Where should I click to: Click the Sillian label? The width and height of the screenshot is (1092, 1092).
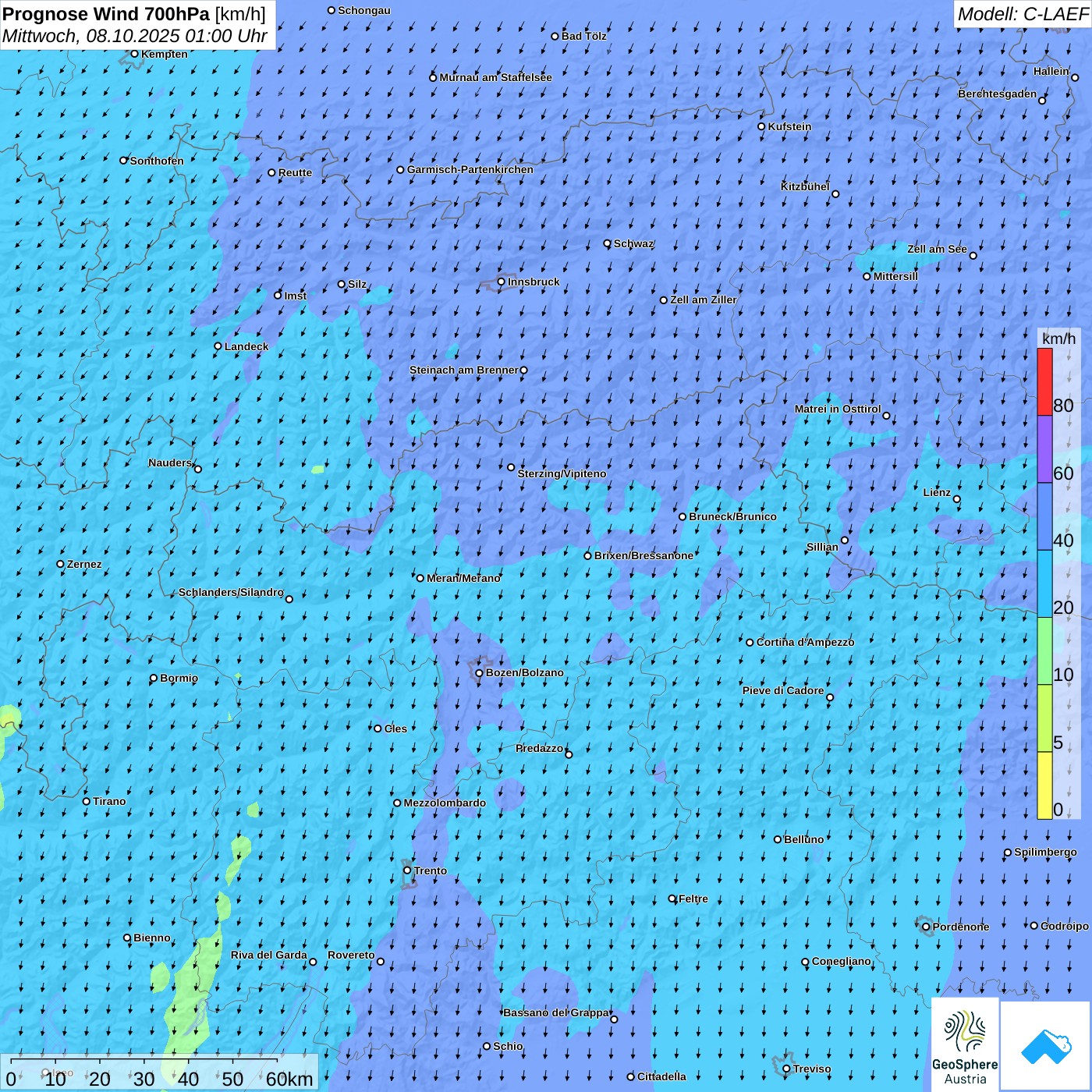pos(823,547)
